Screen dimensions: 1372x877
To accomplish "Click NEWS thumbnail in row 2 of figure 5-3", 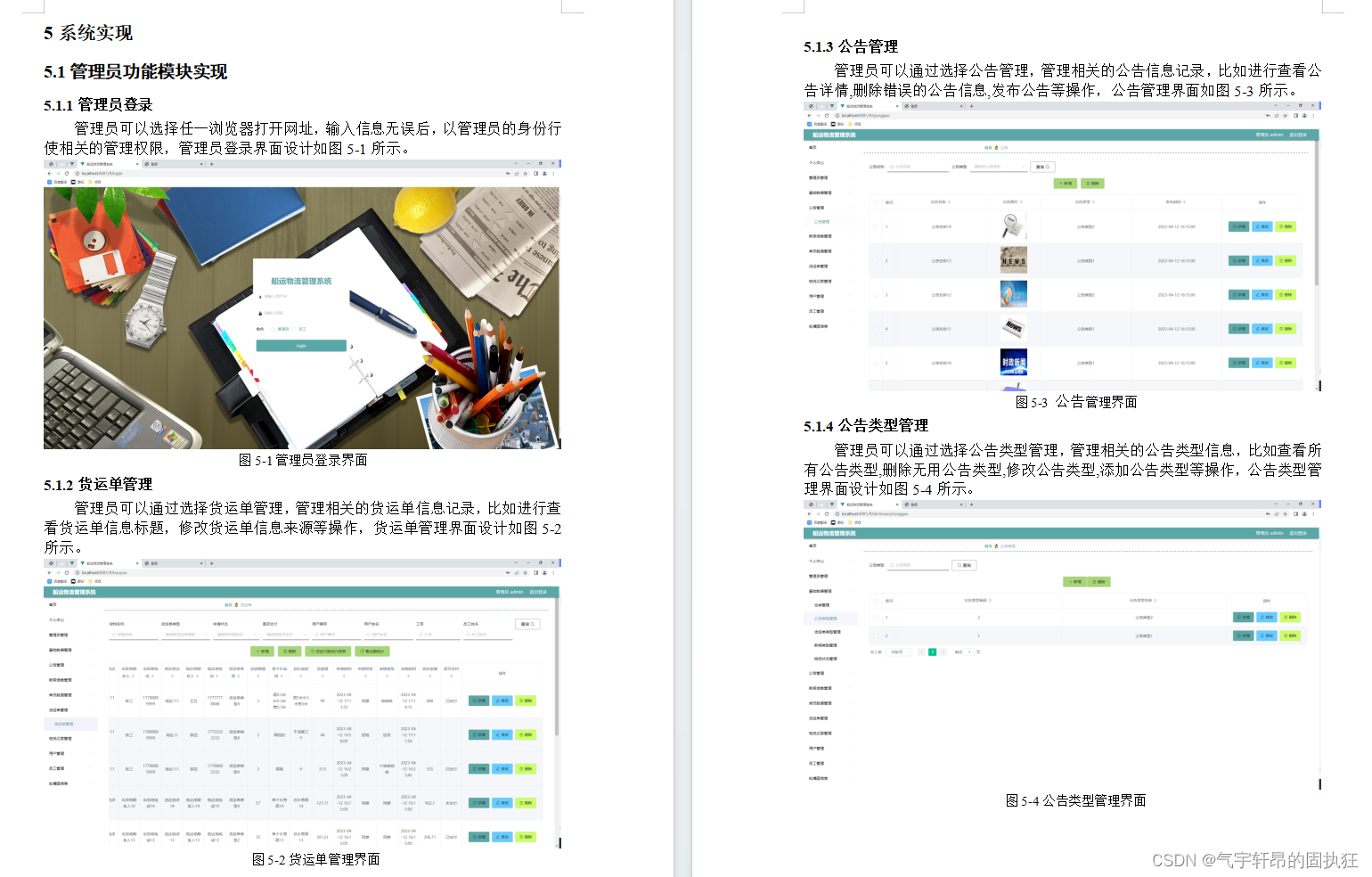I will coord(1014,260).
